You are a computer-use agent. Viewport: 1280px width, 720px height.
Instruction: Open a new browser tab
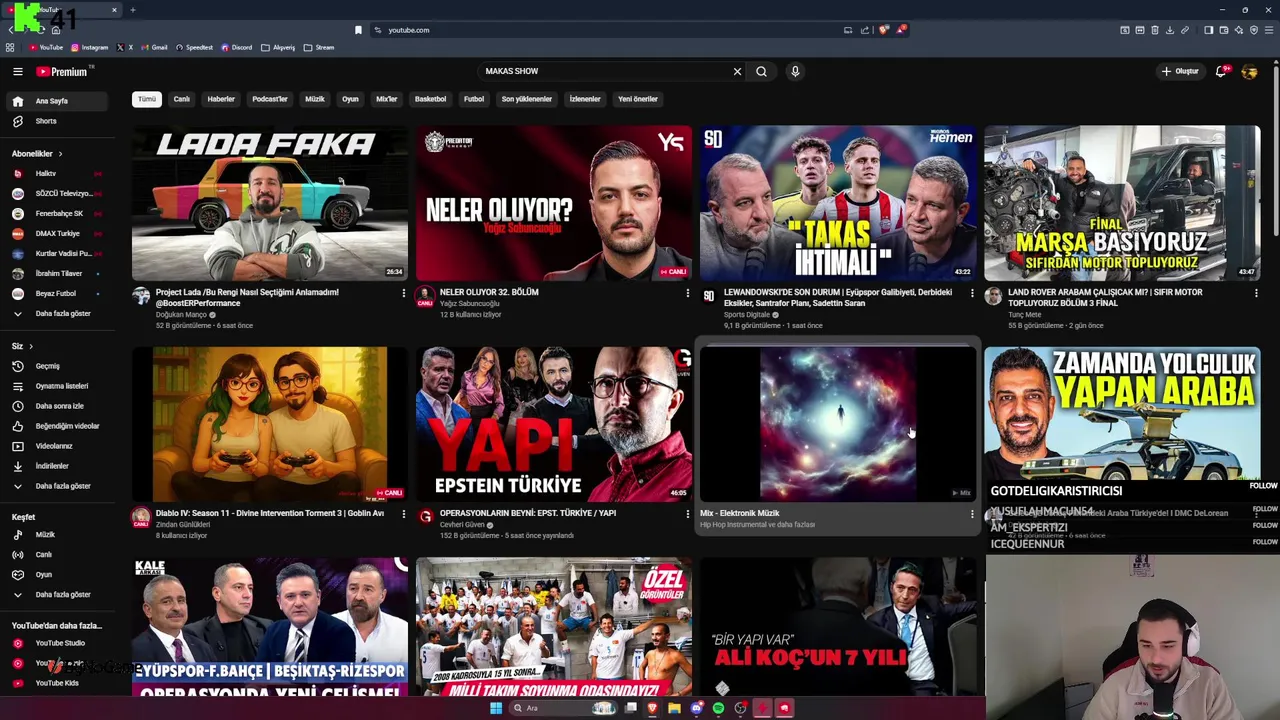tap(132, 10)
